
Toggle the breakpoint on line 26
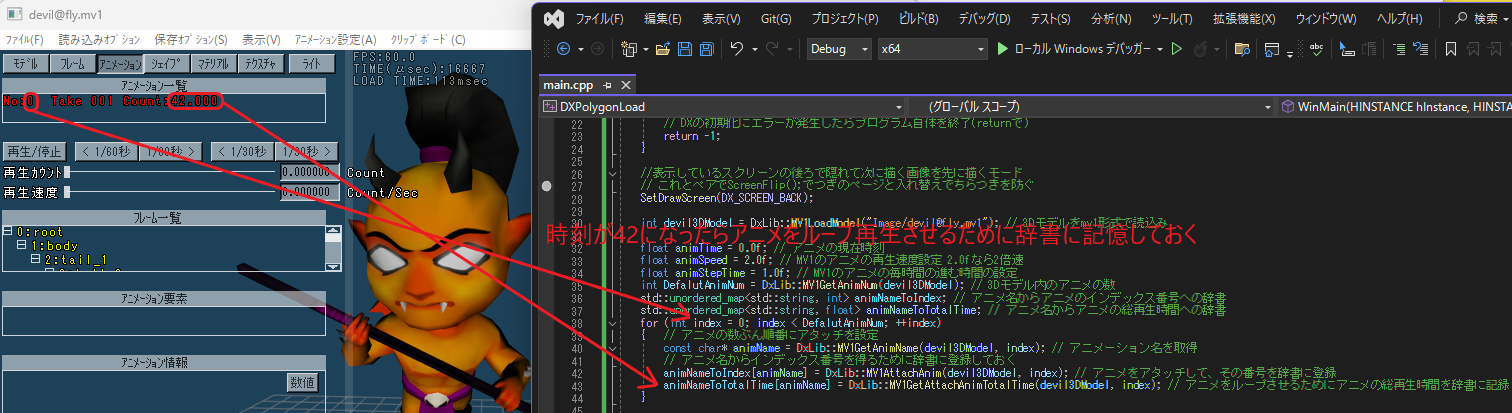pyautogui.click(x=546, y=186)
